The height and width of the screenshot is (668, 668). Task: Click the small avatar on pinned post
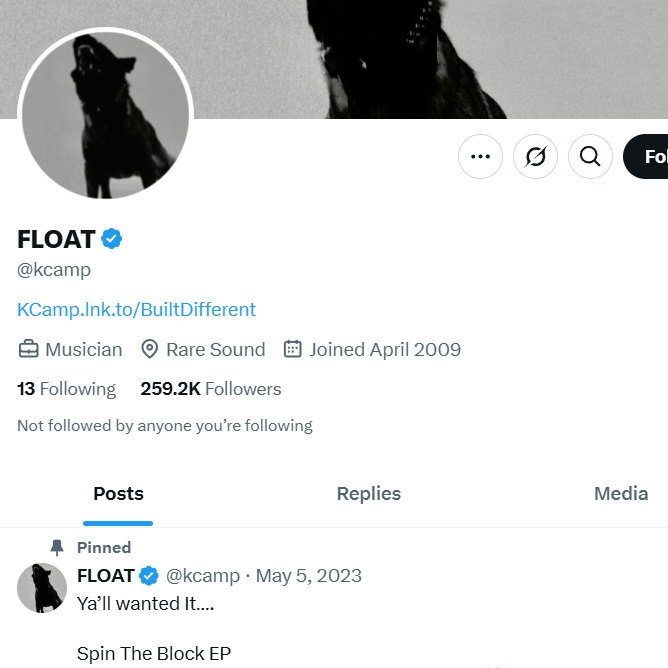(x=42, y=588)
